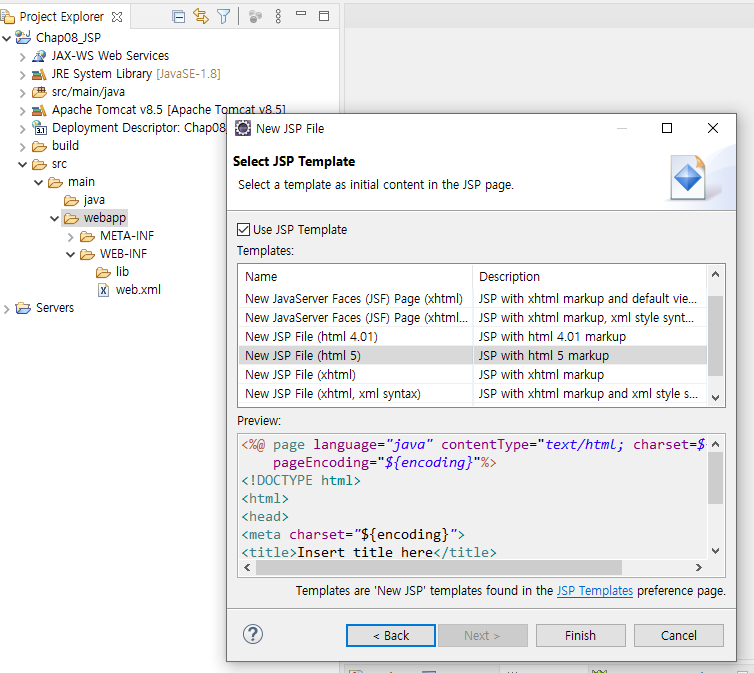Screen dimensions: 754x673
Task: Expand Apache Tomcat v8.5 node
Action: [23, 111]
